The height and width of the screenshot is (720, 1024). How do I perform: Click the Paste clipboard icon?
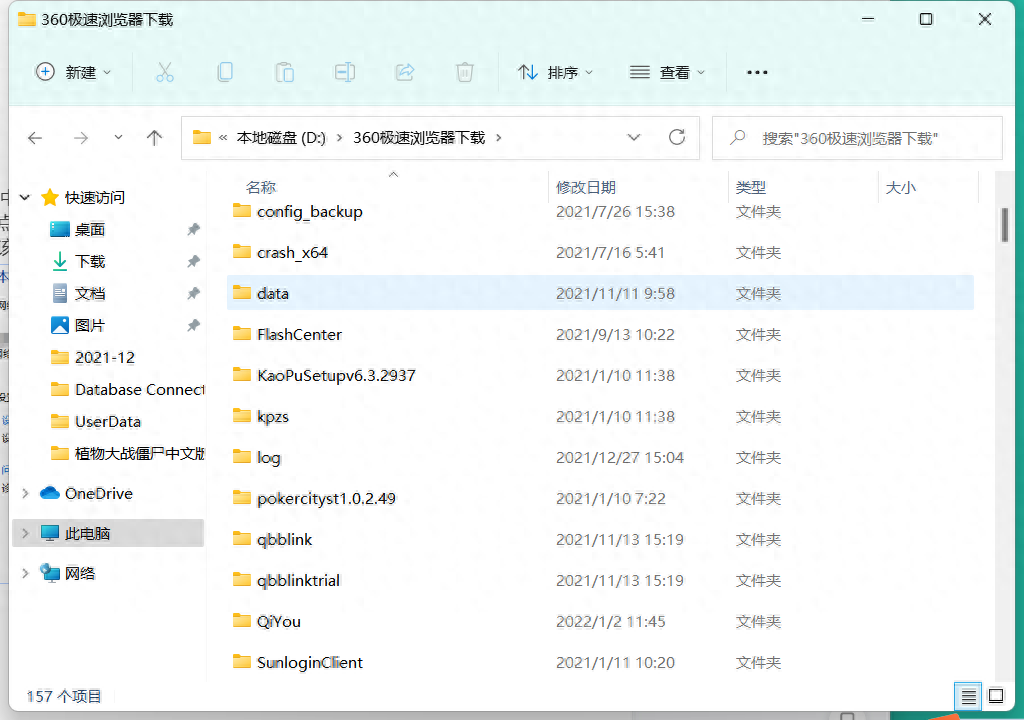click(285, 72)
